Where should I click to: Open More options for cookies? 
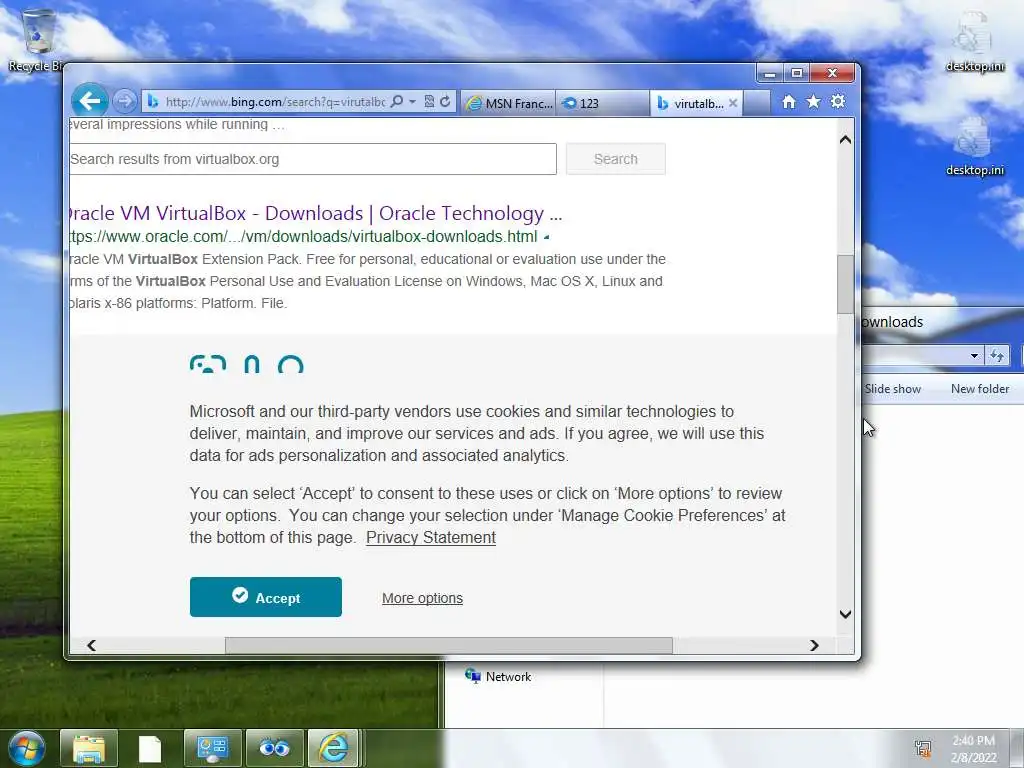tap(423, 598)
